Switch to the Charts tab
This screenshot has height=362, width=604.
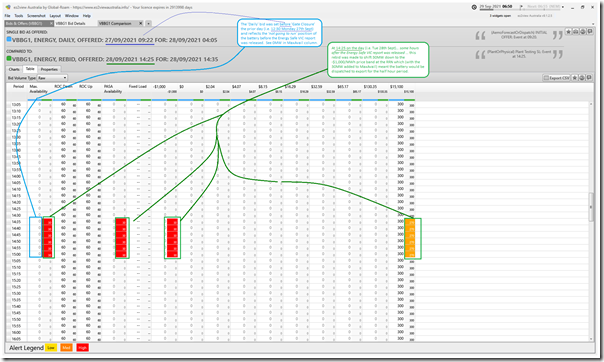pos(14,69)
